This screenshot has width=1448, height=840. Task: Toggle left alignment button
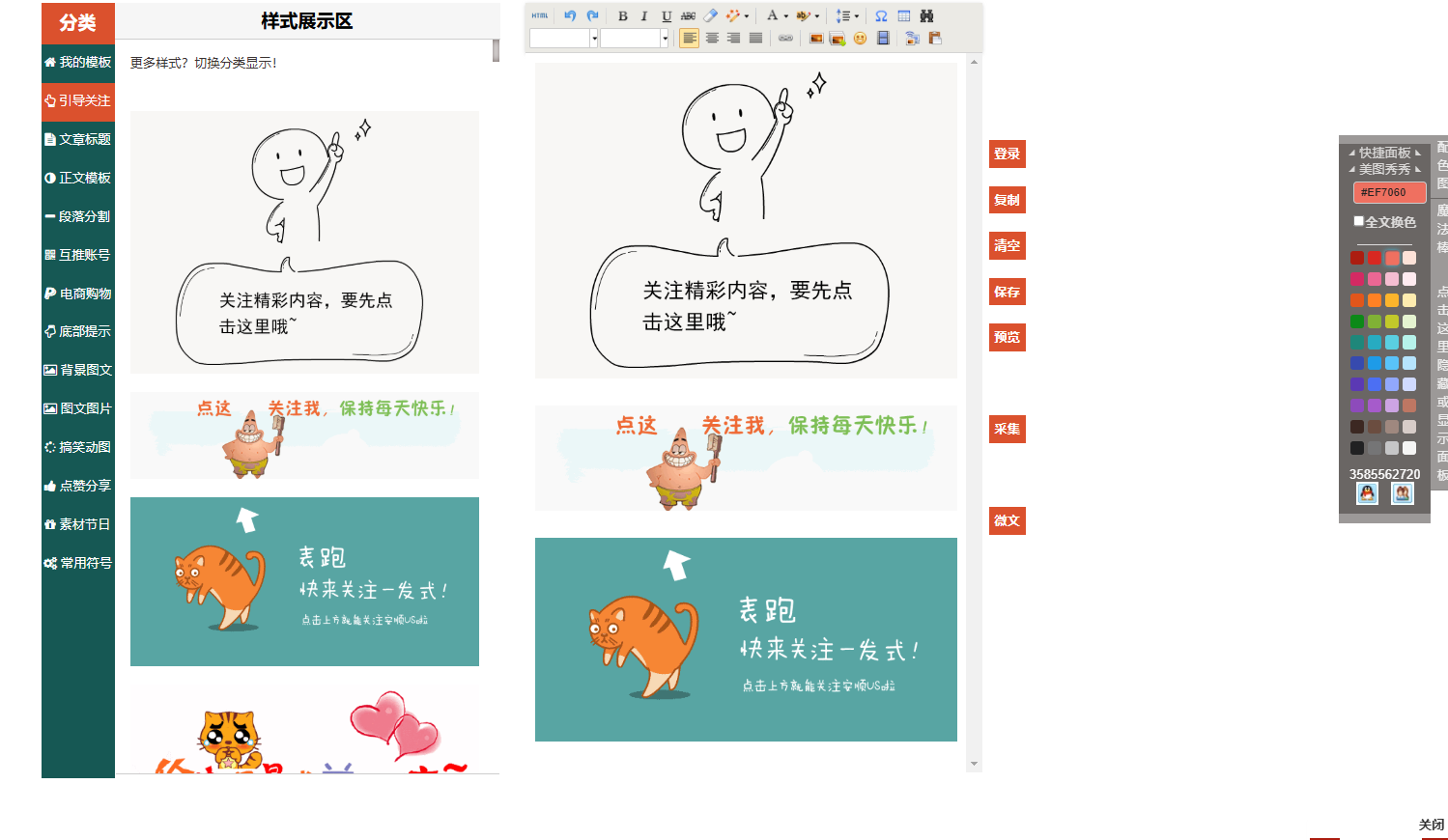(689, 38)
